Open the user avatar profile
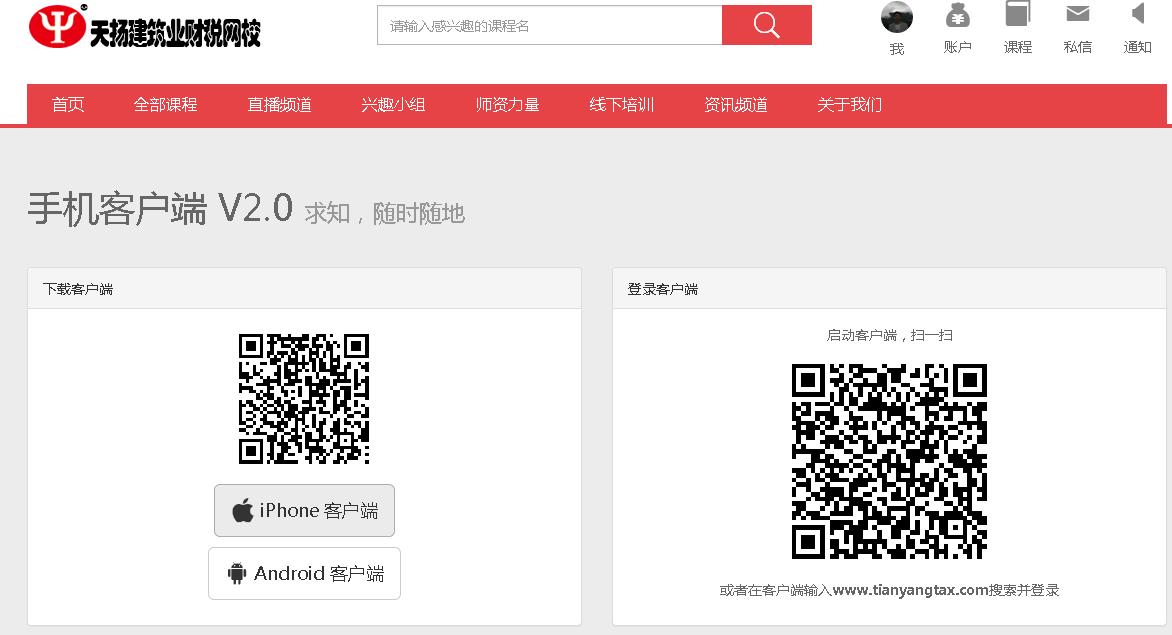This screenshot has width=1172, height=635. 897,17
